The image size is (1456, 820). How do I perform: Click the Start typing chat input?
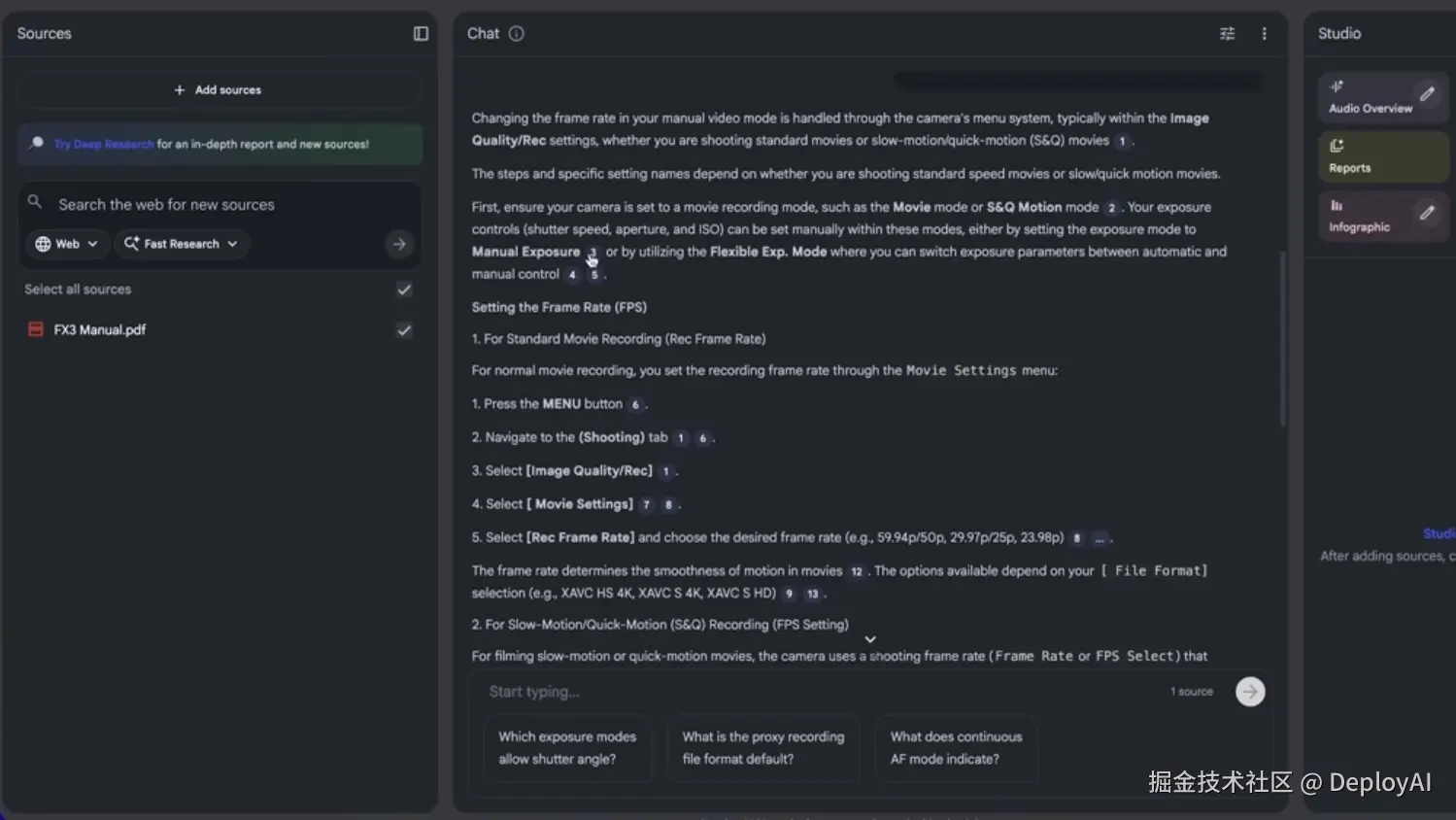coord(816,692)
